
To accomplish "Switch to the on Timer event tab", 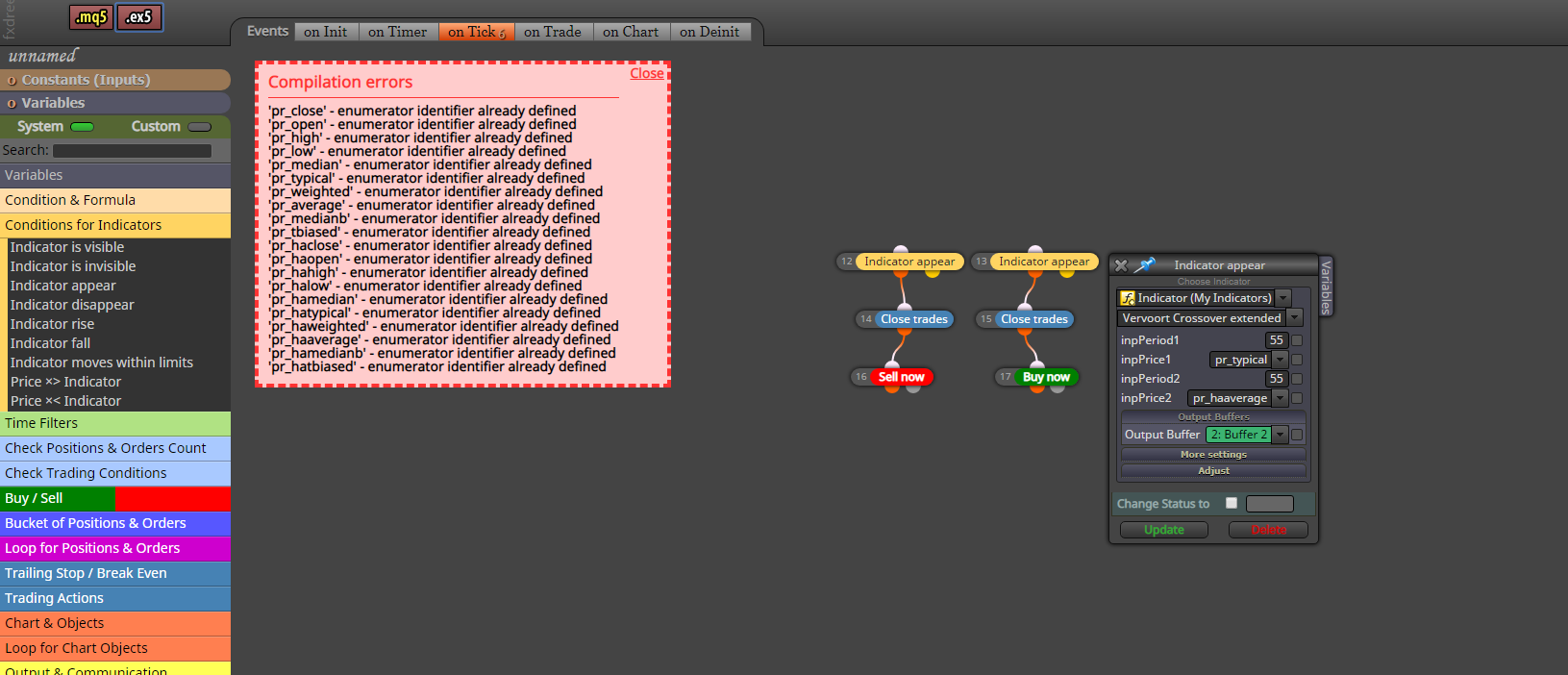I will coord(398,32).
